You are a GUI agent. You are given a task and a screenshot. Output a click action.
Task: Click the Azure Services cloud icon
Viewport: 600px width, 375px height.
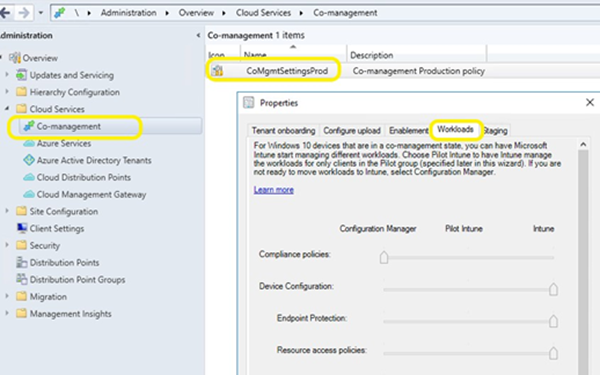29,143
